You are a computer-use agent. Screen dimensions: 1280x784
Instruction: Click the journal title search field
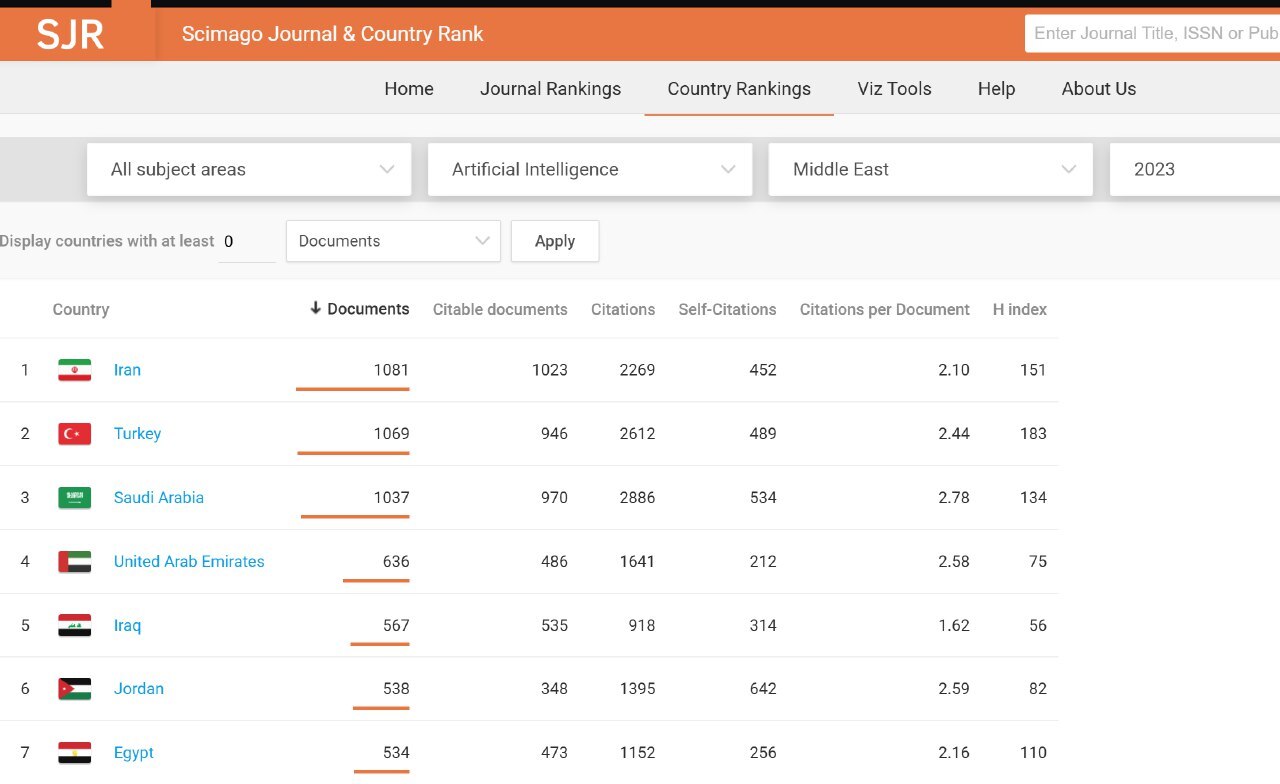click(1153, 34)
